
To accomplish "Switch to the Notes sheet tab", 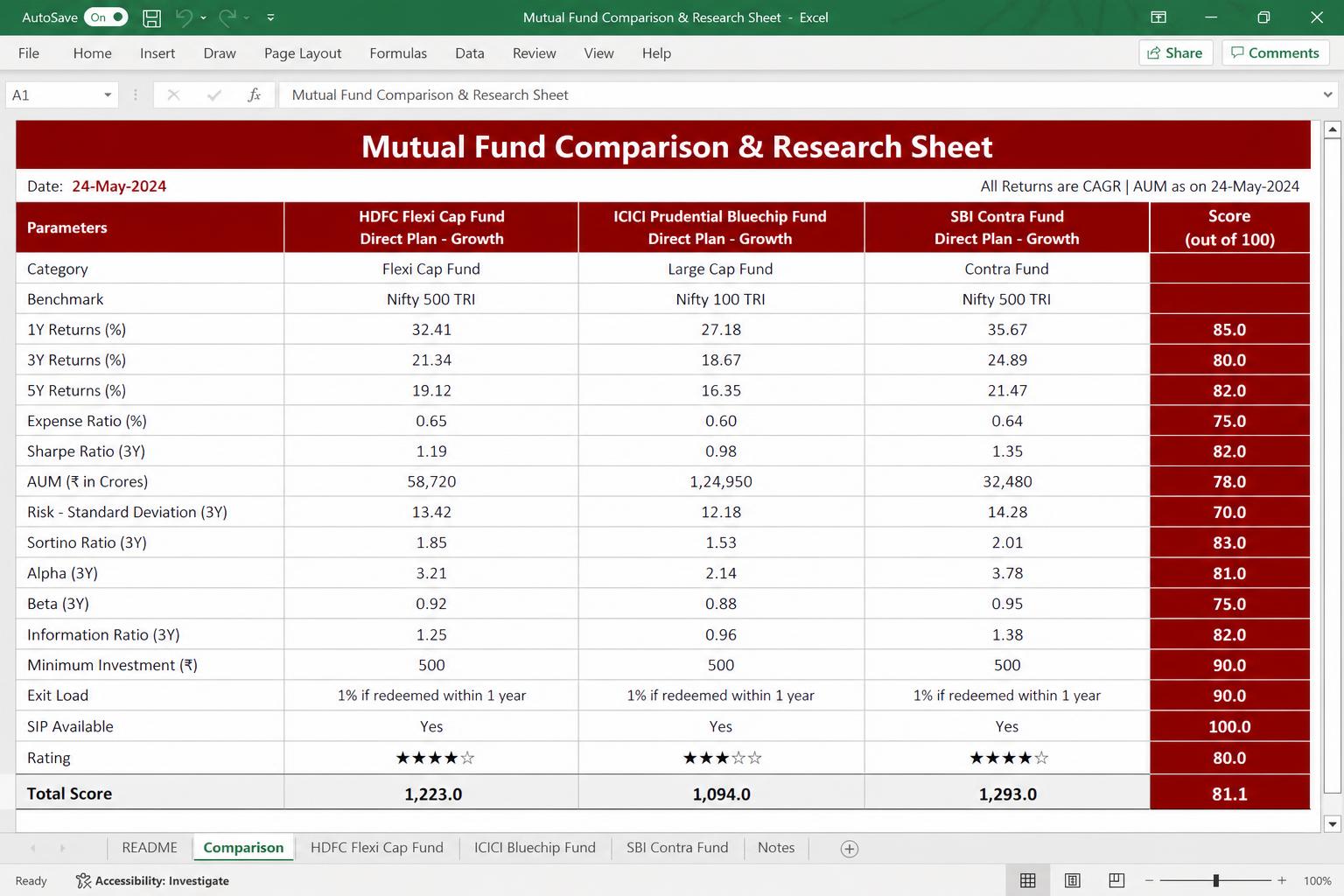I will [x=776, y=848].
